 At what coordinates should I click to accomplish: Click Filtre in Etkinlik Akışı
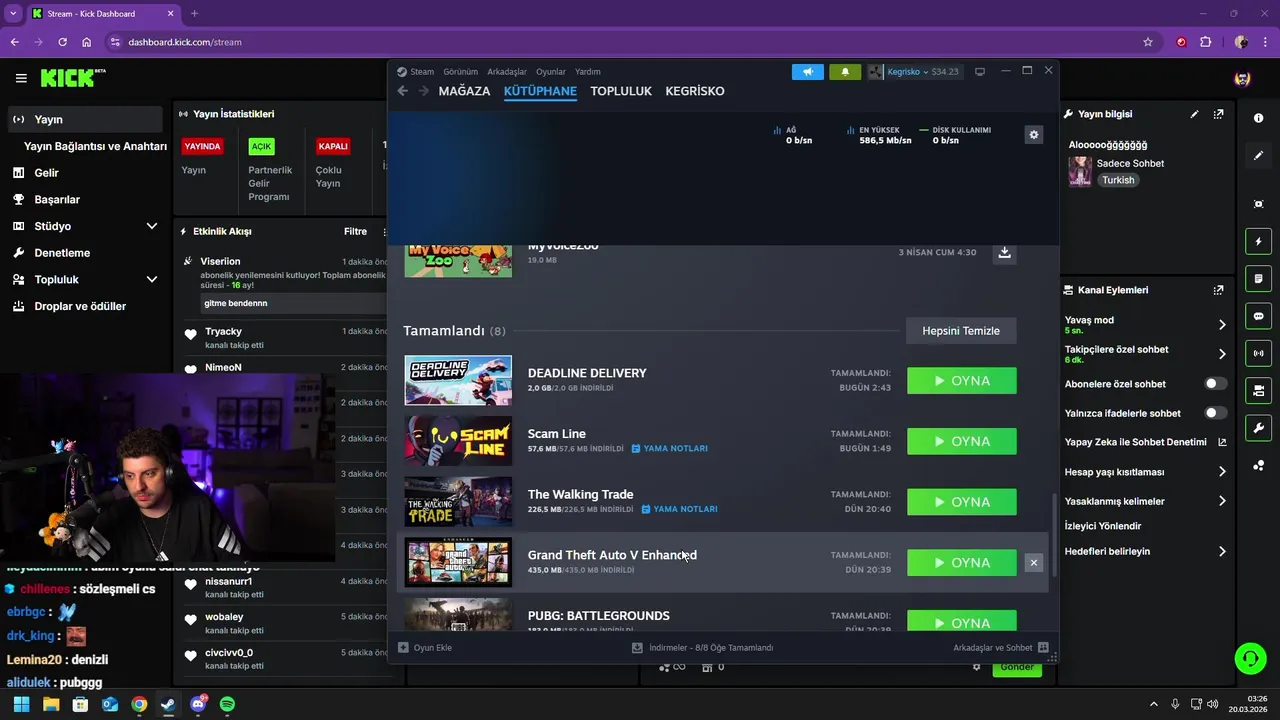tap(355, 231)
